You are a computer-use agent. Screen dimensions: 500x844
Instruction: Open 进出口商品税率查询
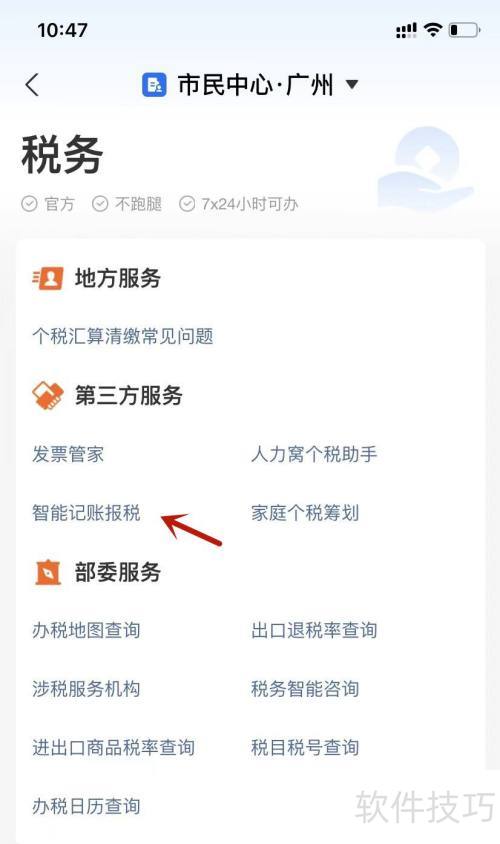tap(114, 748)
